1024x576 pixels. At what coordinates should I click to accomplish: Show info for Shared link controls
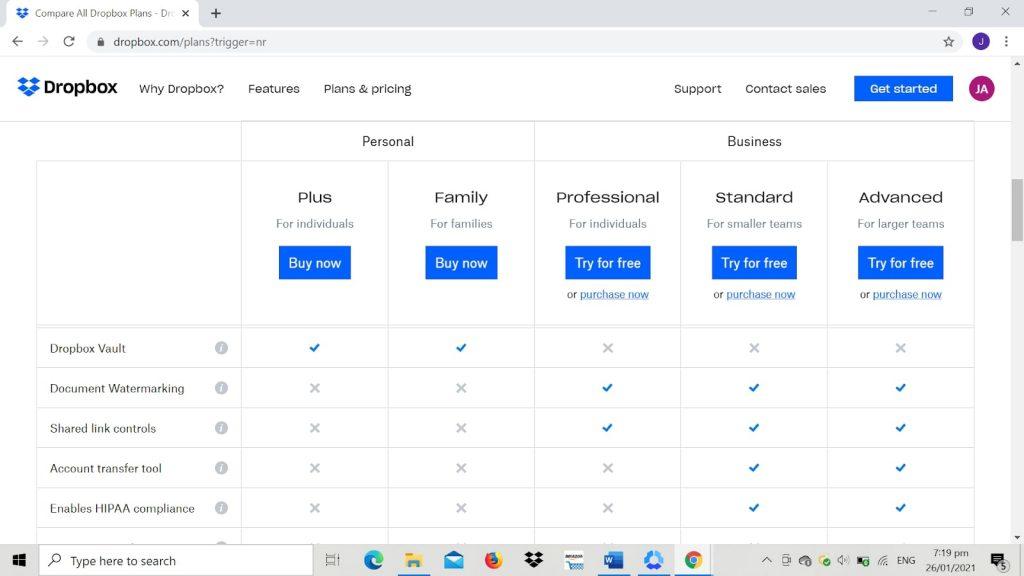point(221,428)
